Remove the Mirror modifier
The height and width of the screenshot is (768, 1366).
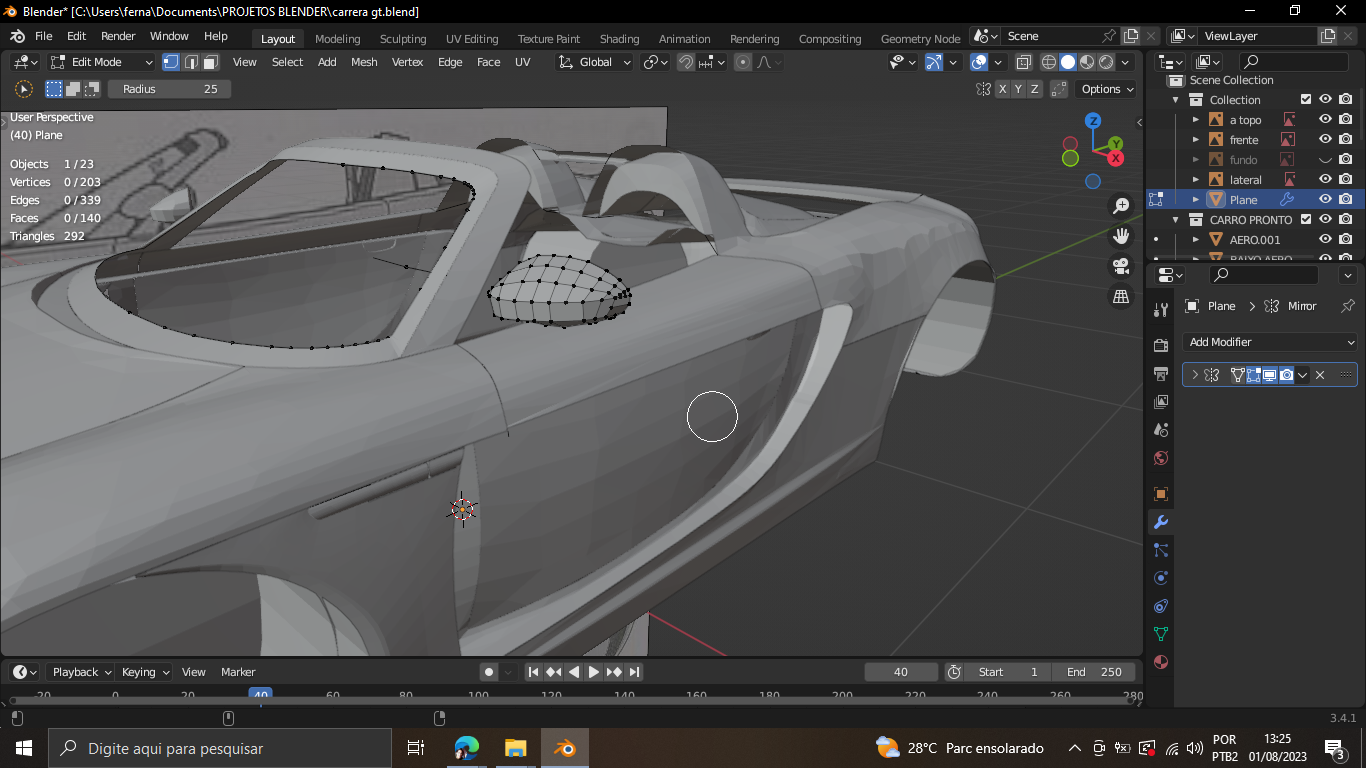coord(1320,375)
